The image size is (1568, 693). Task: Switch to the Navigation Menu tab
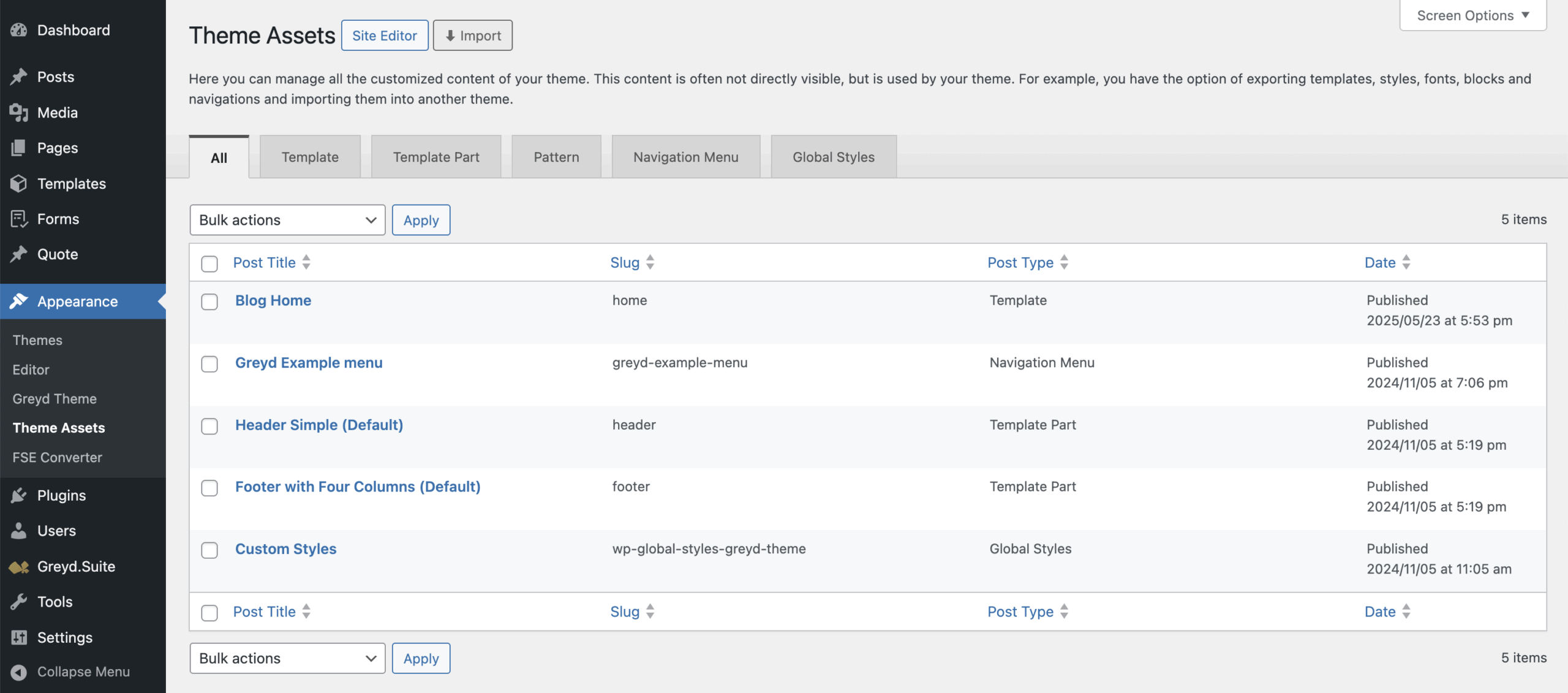(686, 157)
